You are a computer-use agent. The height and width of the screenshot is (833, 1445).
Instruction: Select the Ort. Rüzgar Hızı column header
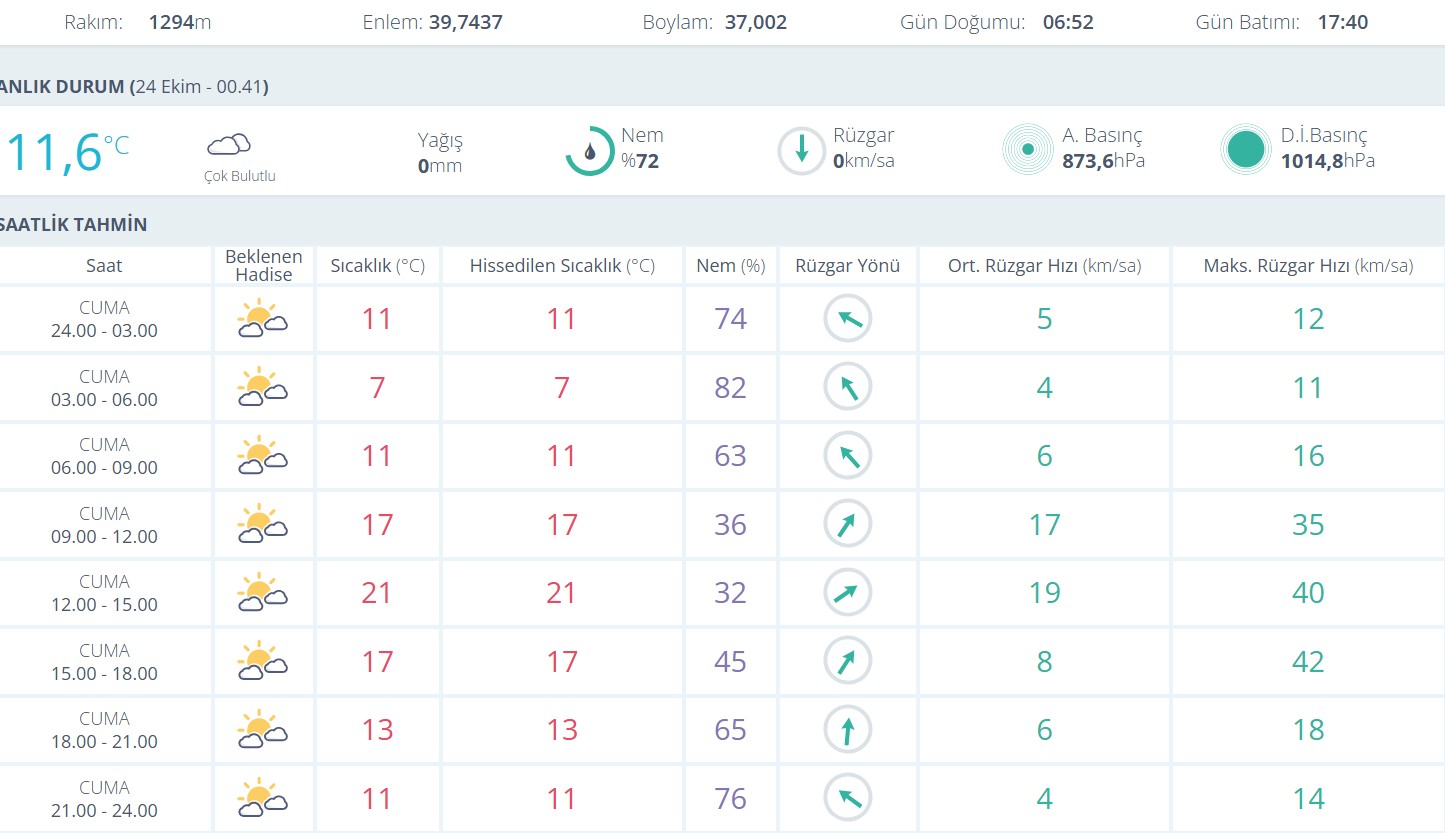[1044, 266]
